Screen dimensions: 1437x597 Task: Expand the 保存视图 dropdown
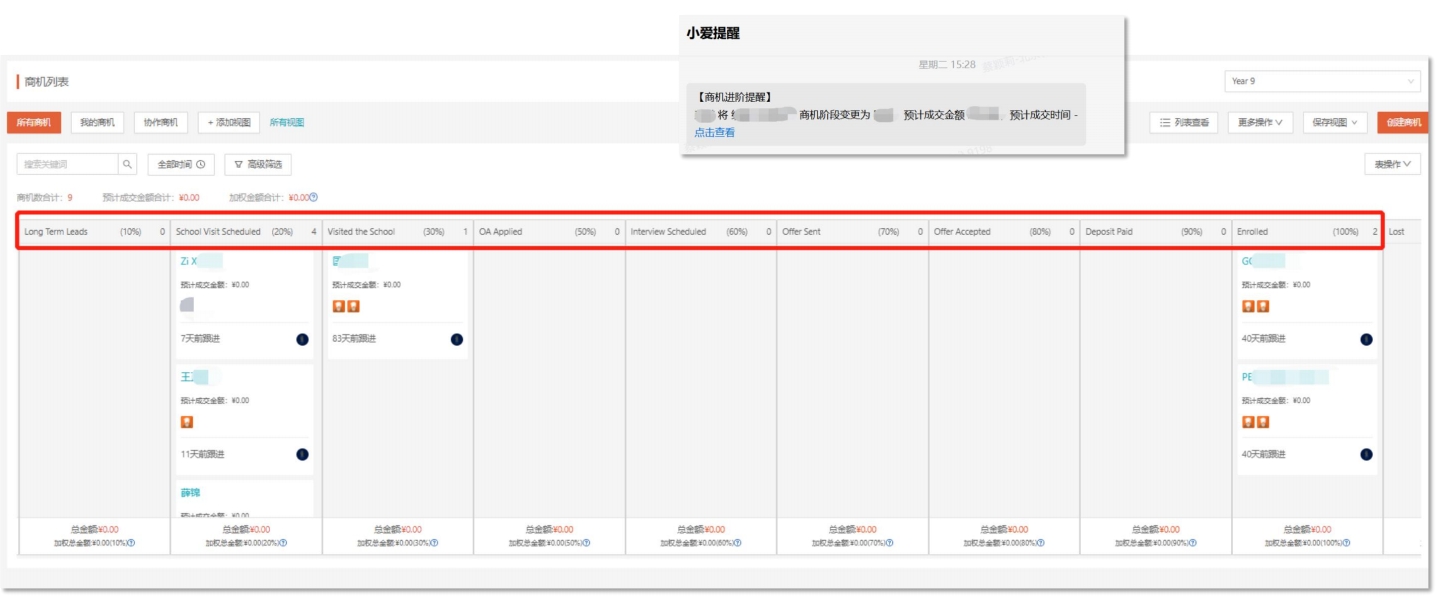point(1336,122)
